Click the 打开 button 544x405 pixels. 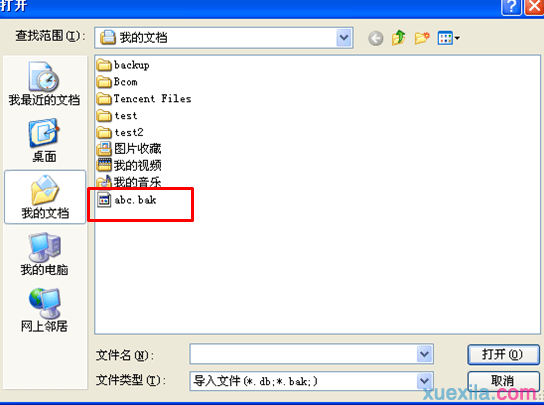pyautogui.click(x=503, y=354)
